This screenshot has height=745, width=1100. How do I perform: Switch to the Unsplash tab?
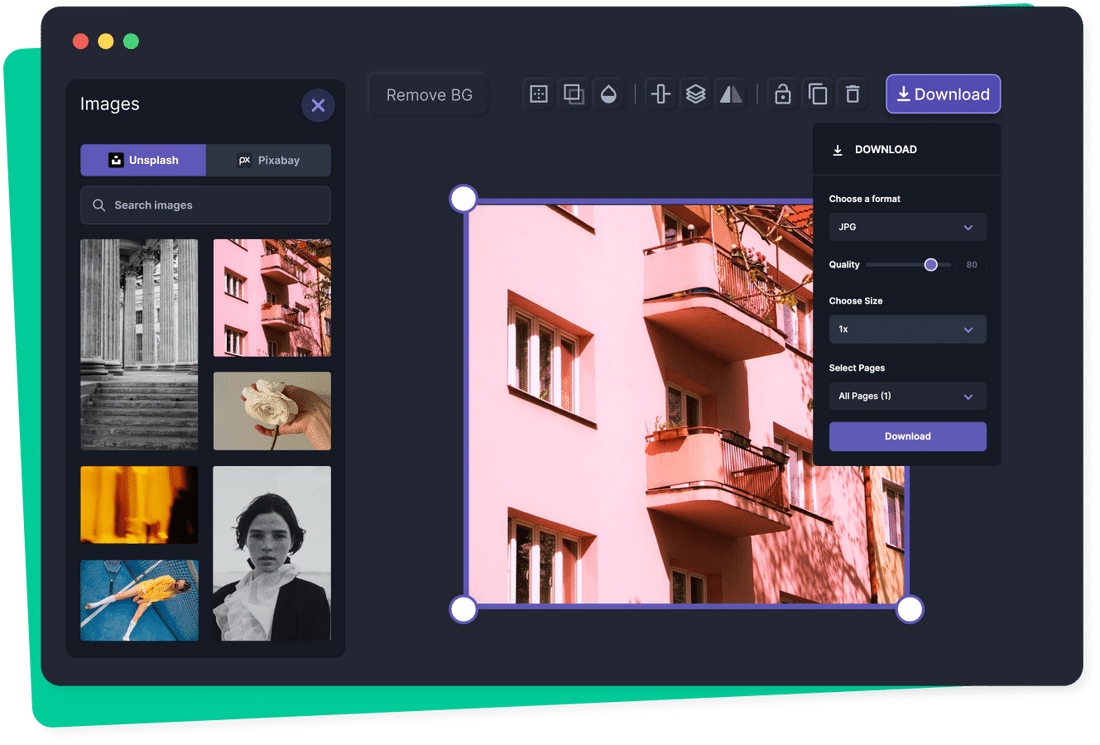coord(142,160)
